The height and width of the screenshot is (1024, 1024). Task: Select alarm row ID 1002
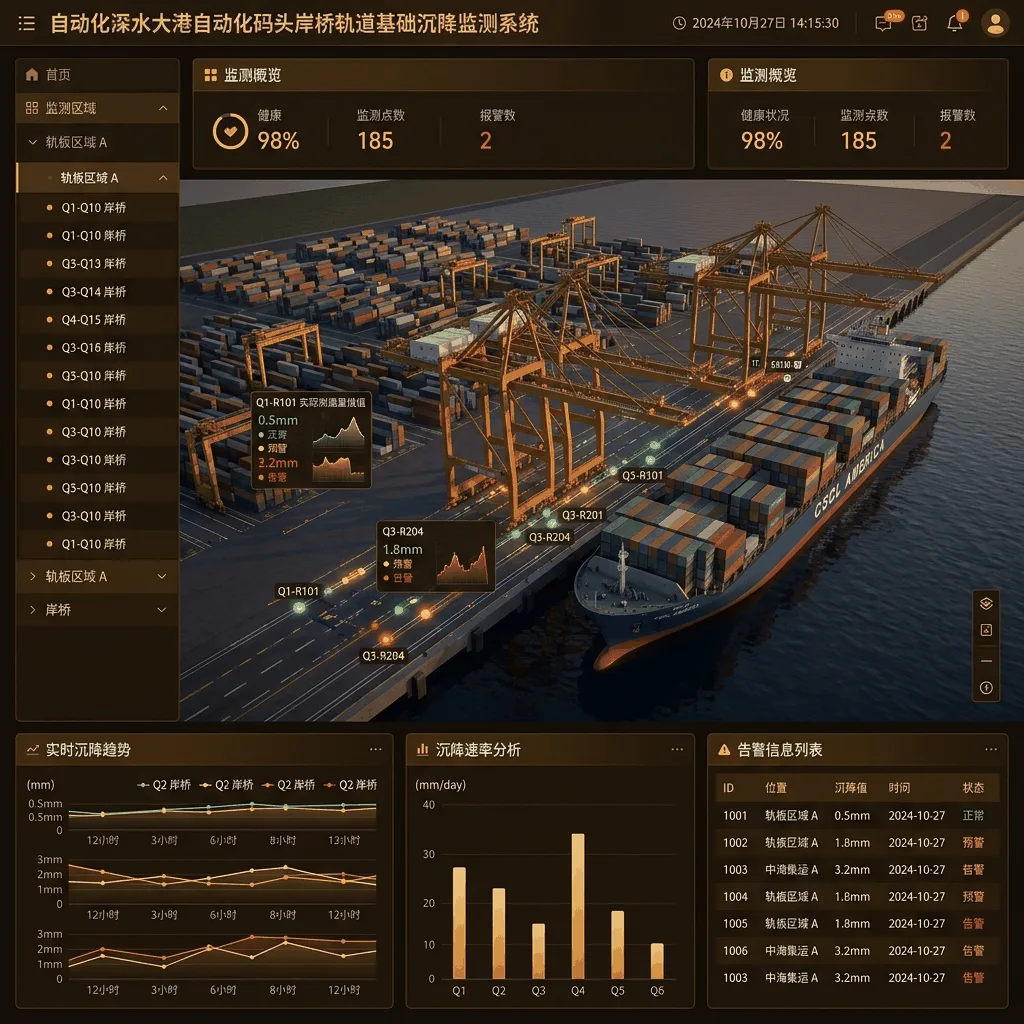coord(857,843)
